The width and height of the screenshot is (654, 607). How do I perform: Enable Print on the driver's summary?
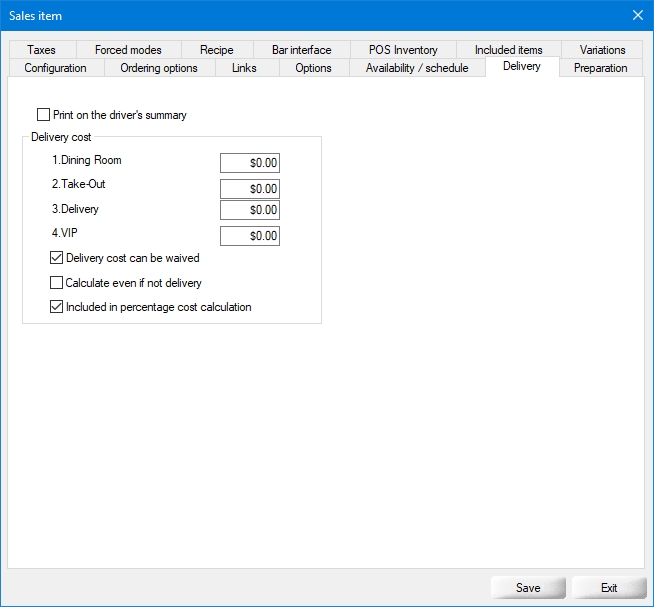tap(44, 115)
